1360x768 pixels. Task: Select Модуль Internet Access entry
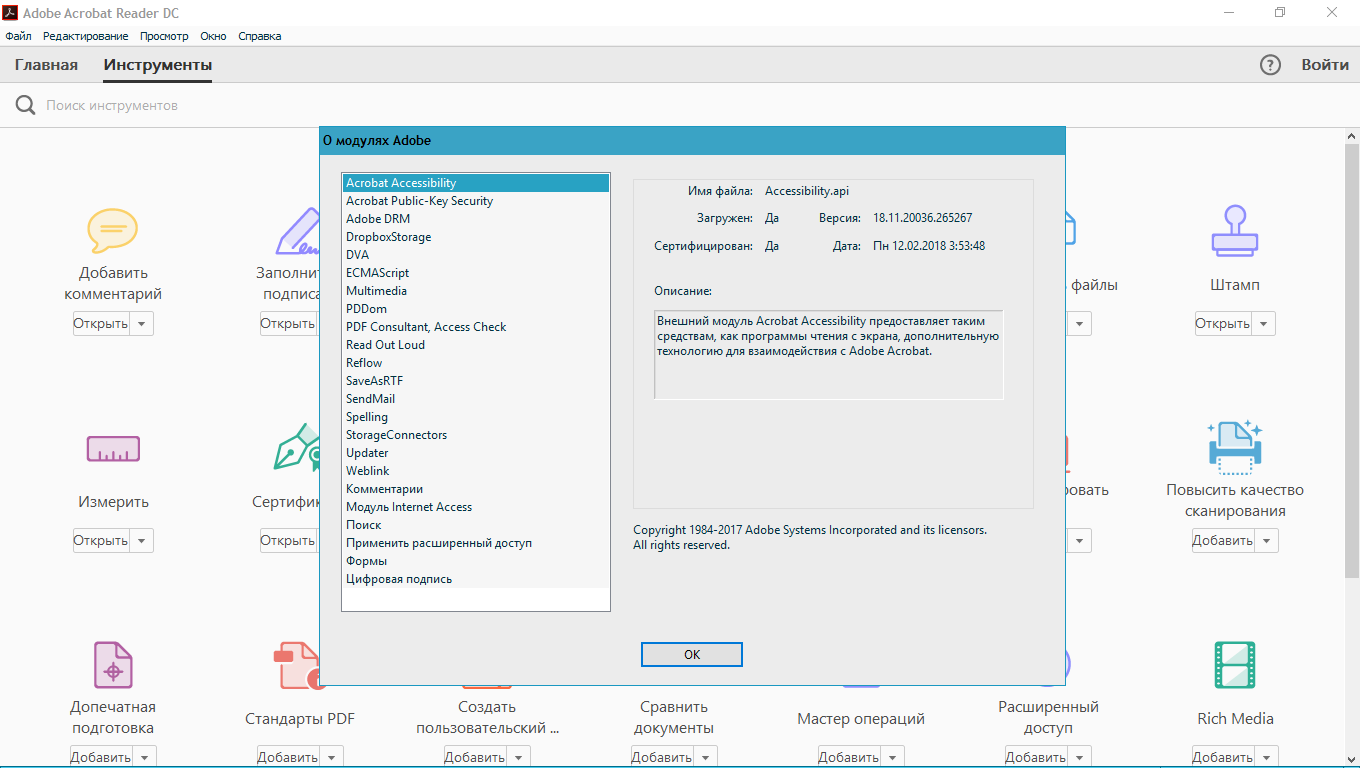pyautogui.click(x=476, y=507)
